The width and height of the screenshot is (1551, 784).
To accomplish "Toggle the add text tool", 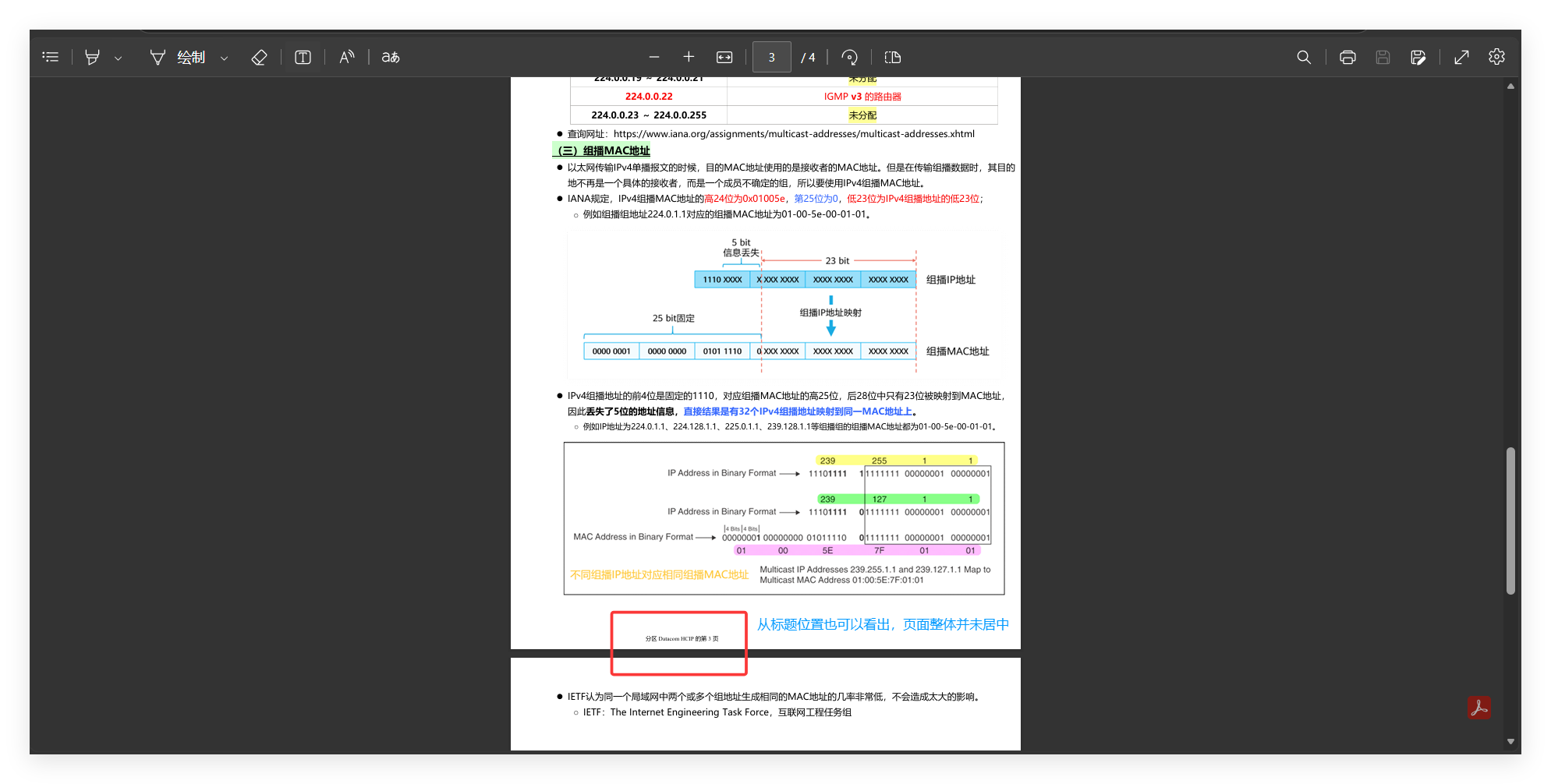I will pyautogui.click(x=303, y=57).
